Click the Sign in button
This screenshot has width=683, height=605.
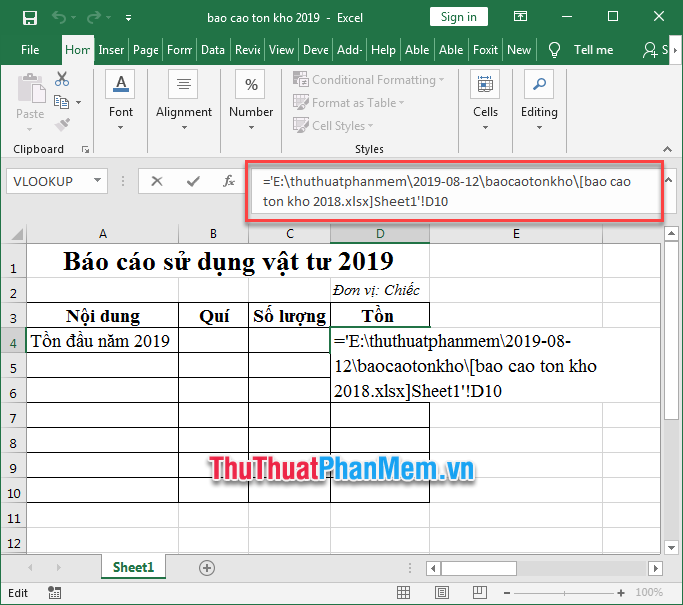coord(458,17)
